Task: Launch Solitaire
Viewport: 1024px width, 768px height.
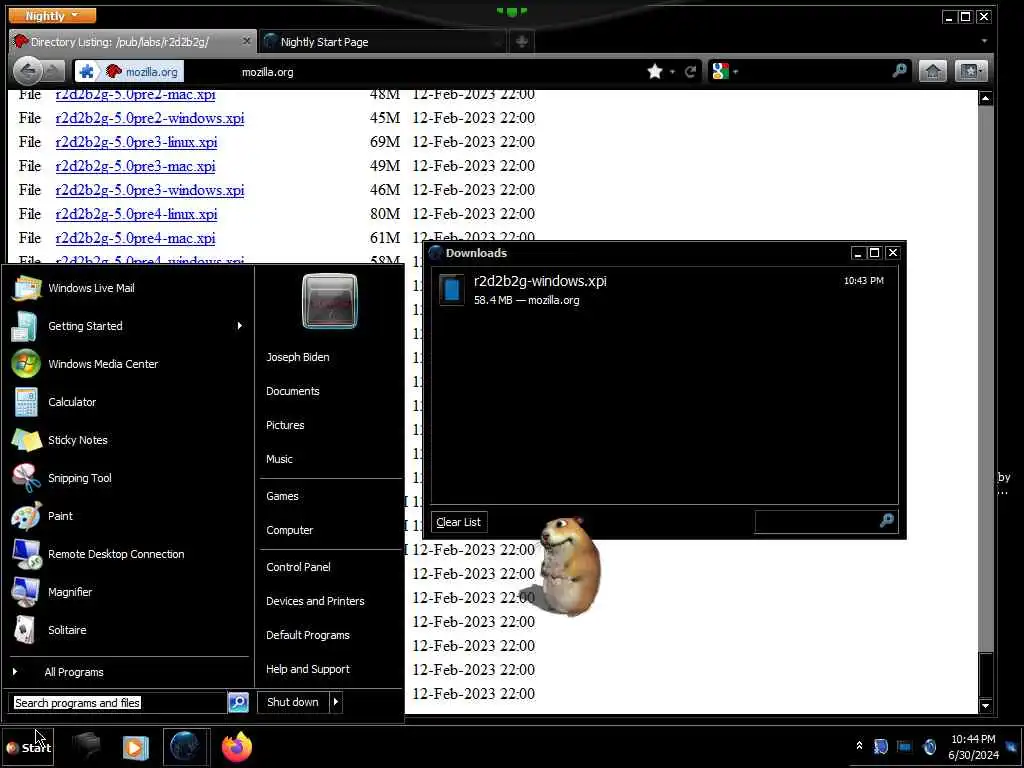Action: click(x=127, y=630)
